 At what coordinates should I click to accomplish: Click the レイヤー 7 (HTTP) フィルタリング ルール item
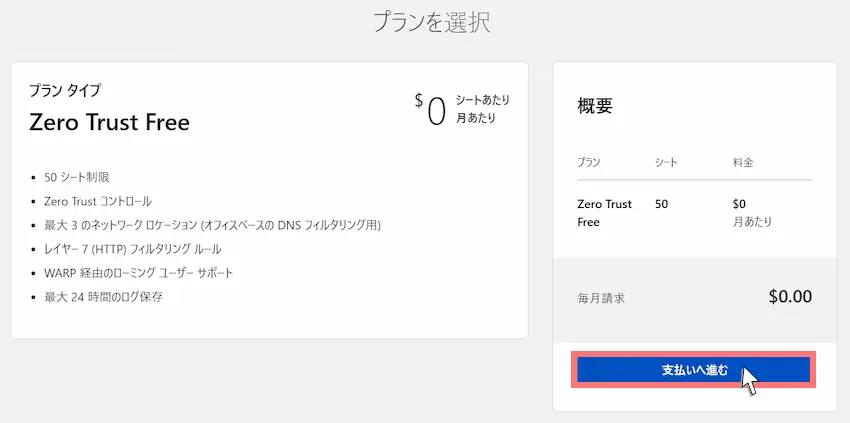point(133,249)
